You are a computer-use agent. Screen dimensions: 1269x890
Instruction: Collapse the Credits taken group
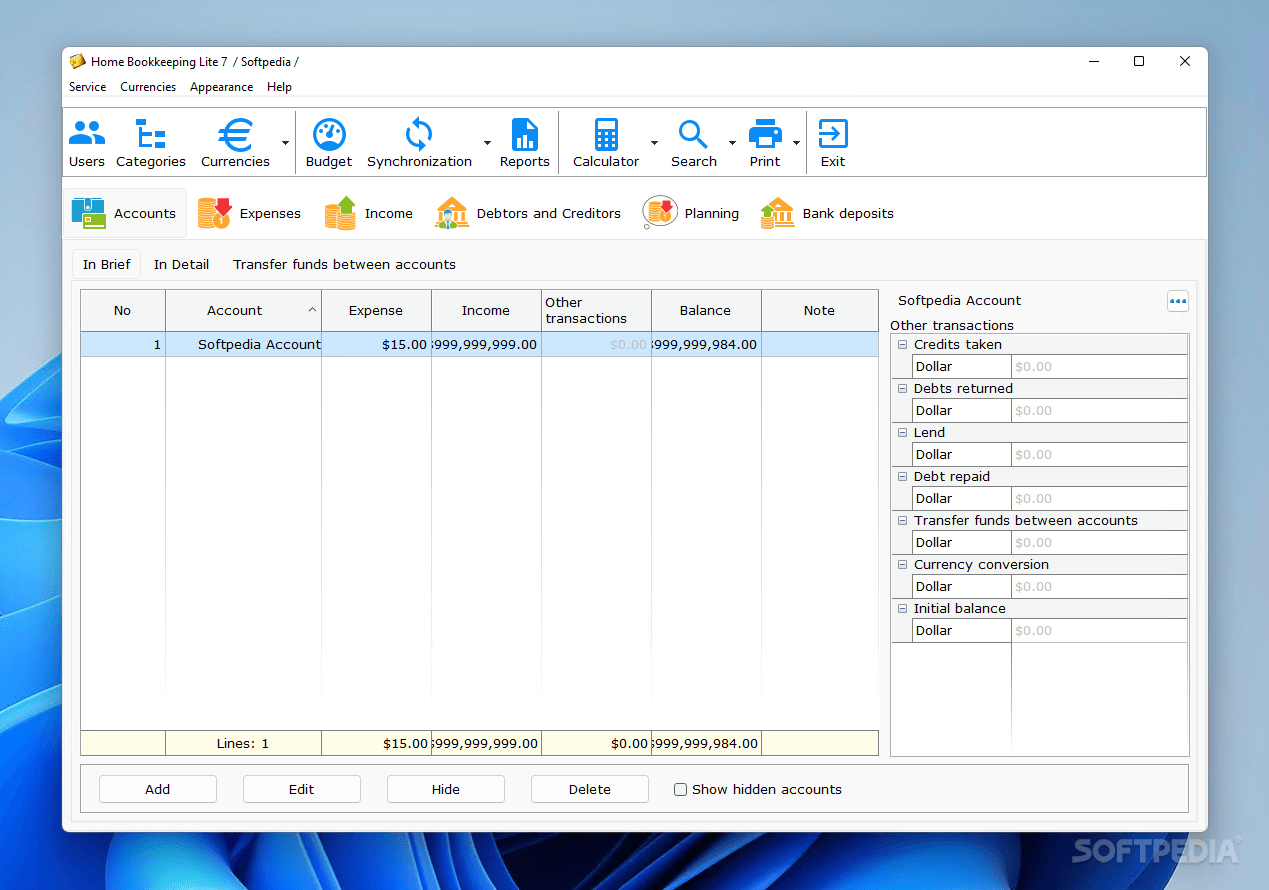click(902, 344)
